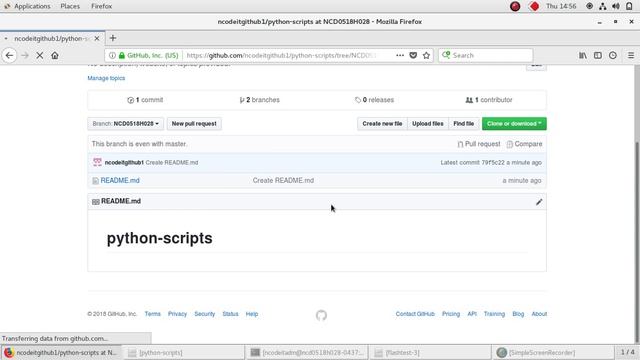Click the page vertical scrollbar thumb

[x=637, y=241]
